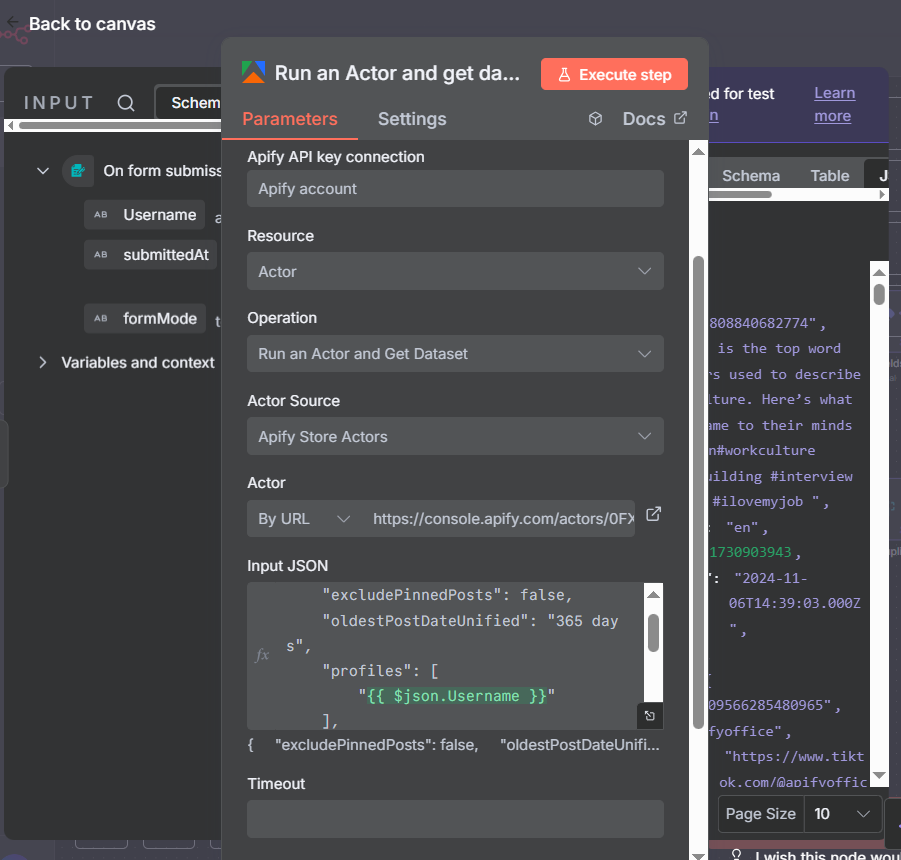Click the cube icon beside Docs
This screenshot has height=860, width=901.
click(x=595, y=119)
